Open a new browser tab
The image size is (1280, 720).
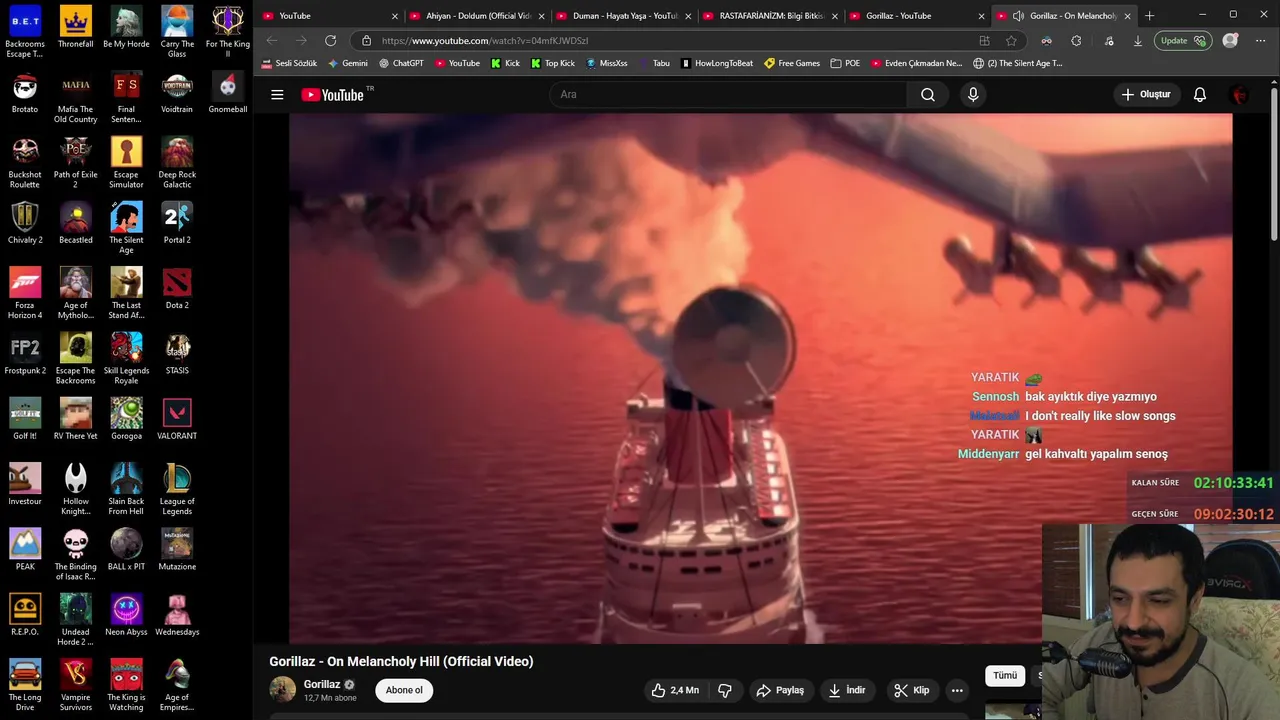[1149, 16]
